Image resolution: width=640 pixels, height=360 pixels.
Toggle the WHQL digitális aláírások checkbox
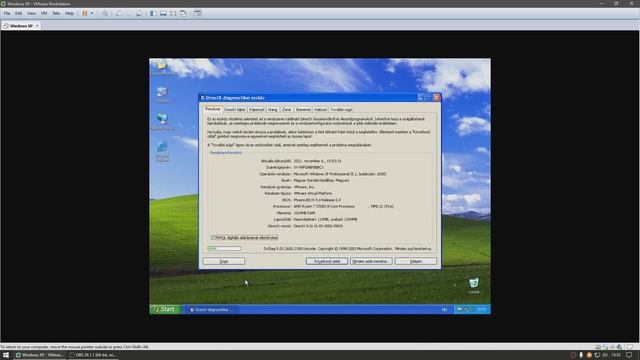pos(213,237)
